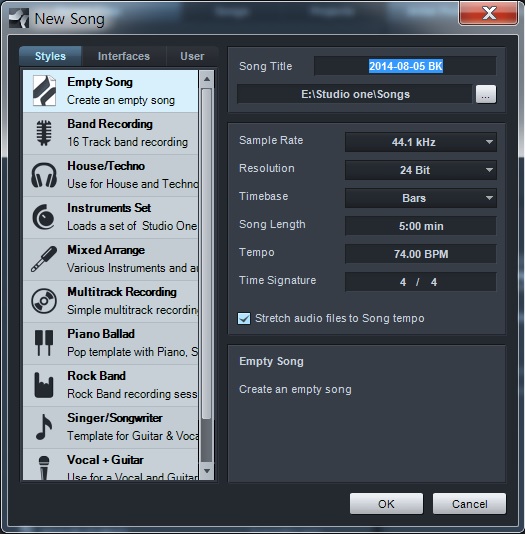Select the Empty Song document icon
This screenshot has height=537, width=525.
(44, 91)
